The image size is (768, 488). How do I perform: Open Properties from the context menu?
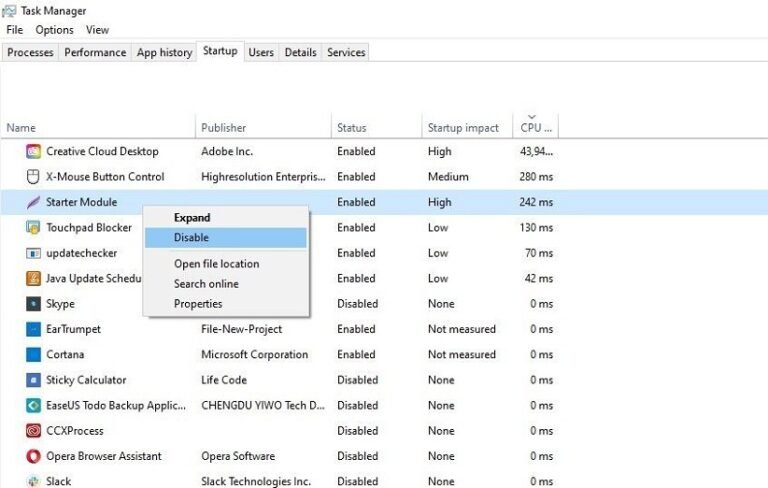coord(198,304)
